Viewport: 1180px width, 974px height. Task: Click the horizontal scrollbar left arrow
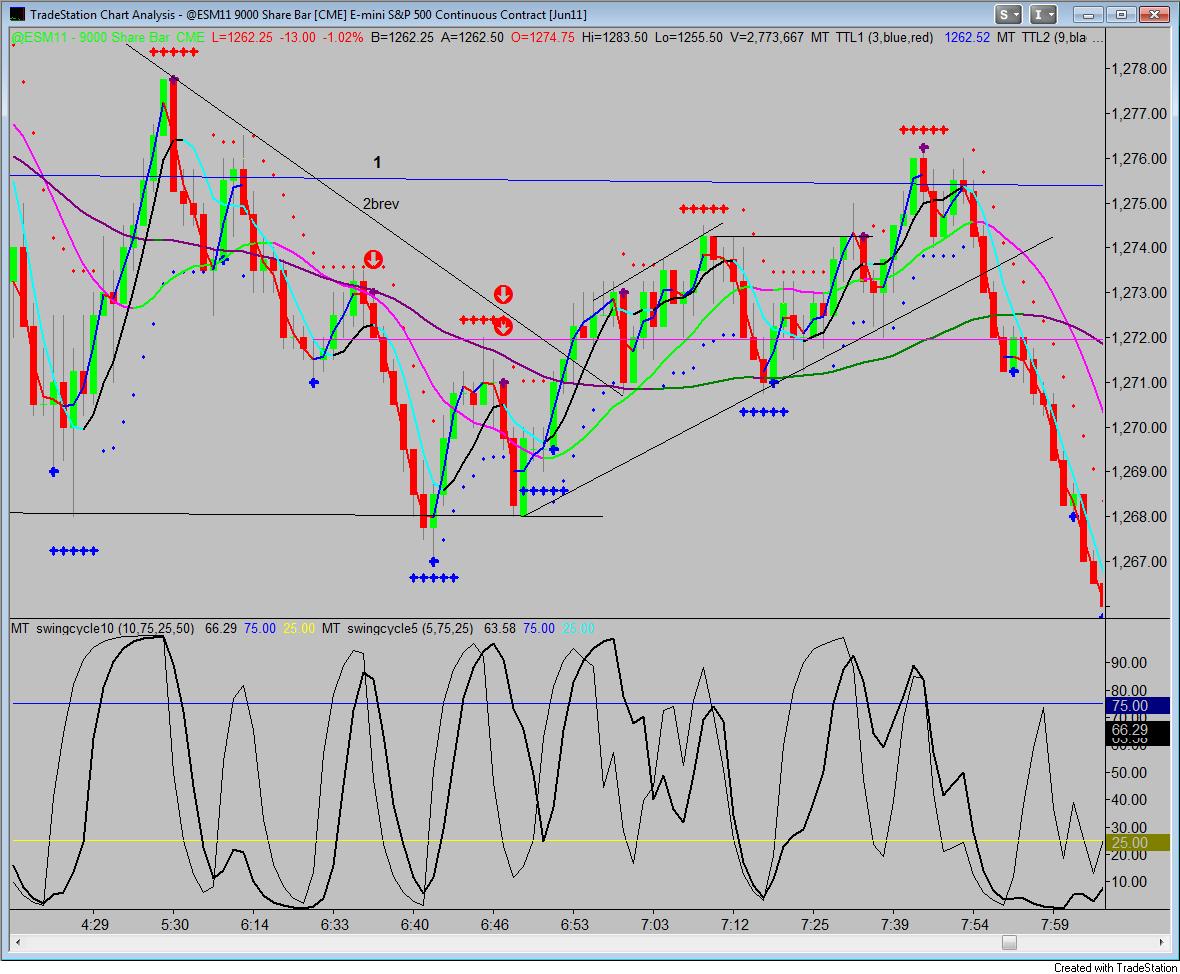pos(18,942)
